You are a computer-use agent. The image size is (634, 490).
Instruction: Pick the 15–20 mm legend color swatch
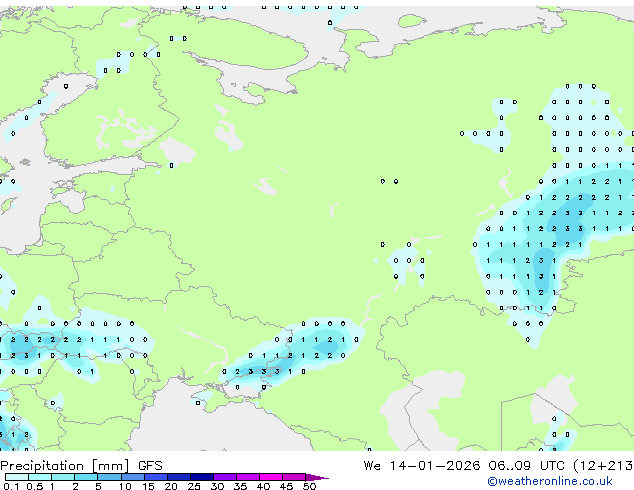(x=156, y=477)
